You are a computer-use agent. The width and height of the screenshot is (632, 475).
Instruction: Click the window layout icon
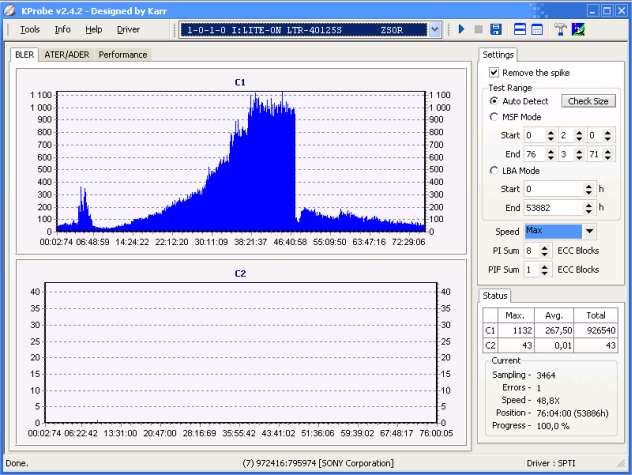(x=537, y=29)
